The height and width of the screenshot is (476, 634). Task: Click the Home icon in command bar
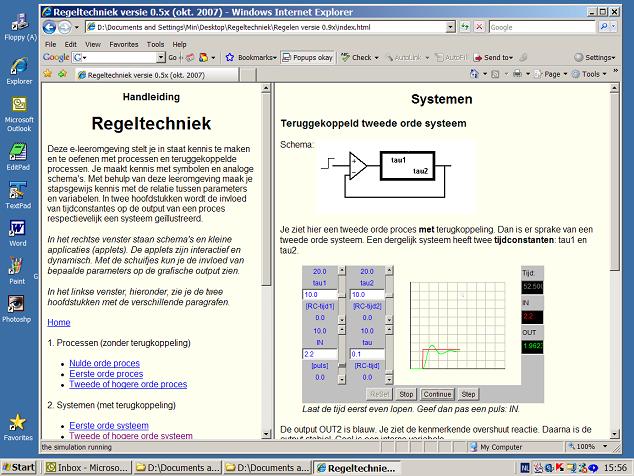click(474, 74)
